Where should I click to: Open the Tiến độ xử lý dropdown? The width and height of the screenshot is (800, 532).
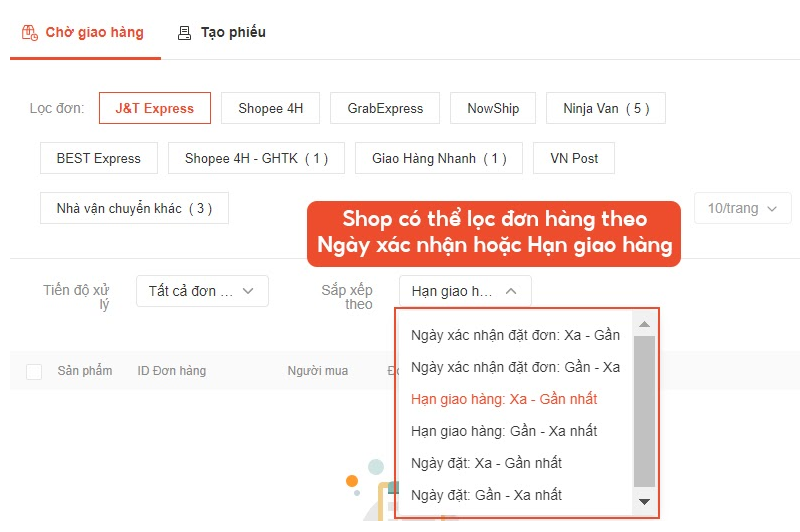point(202,291)
